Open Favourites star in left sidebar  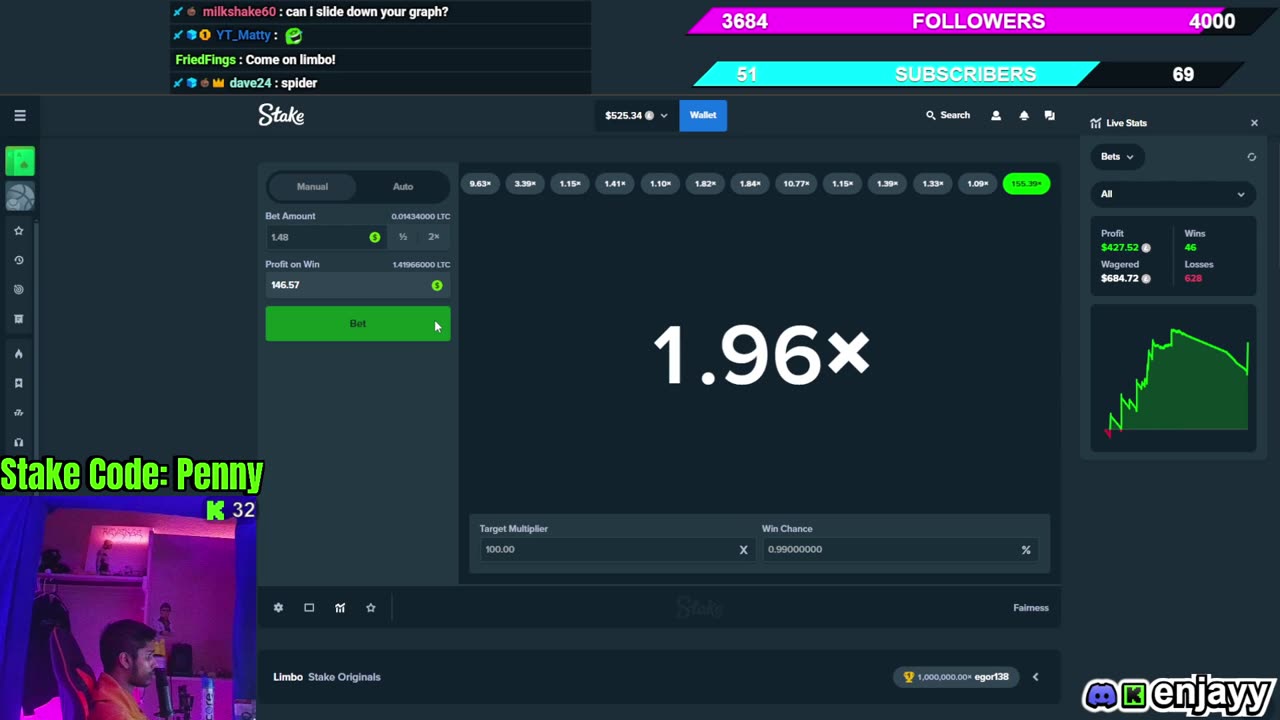pos(18,231)
